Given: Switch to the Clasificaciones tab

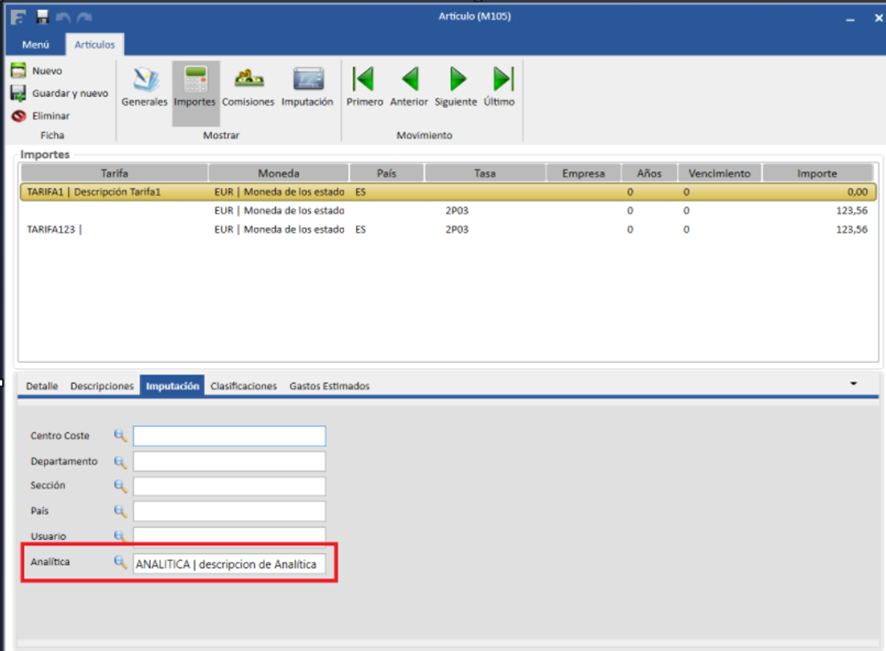Looking at the screenshot, I should coord(243,386).
